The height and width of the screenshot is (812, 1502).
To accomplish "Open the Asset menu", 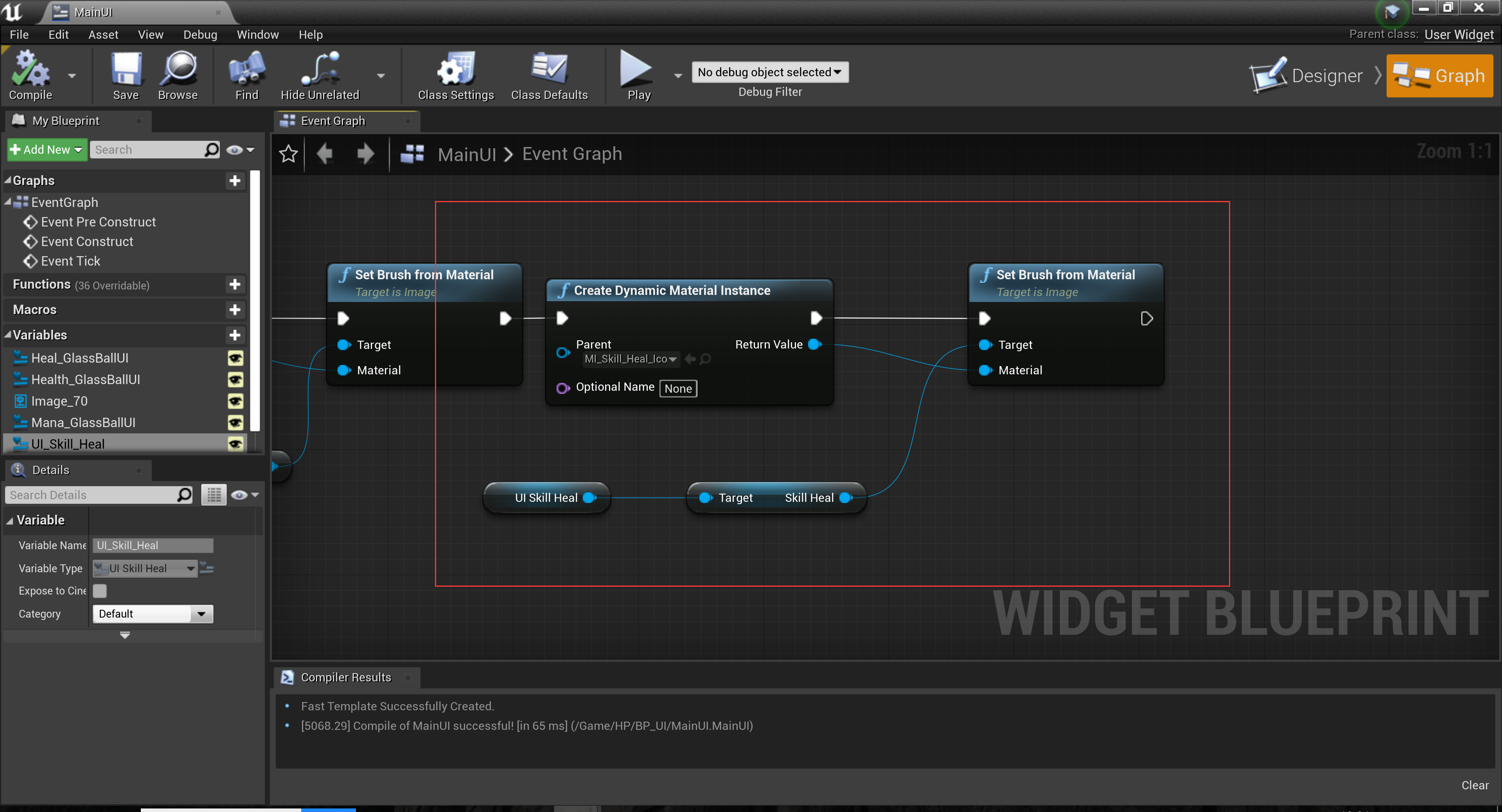I will 102,34.
